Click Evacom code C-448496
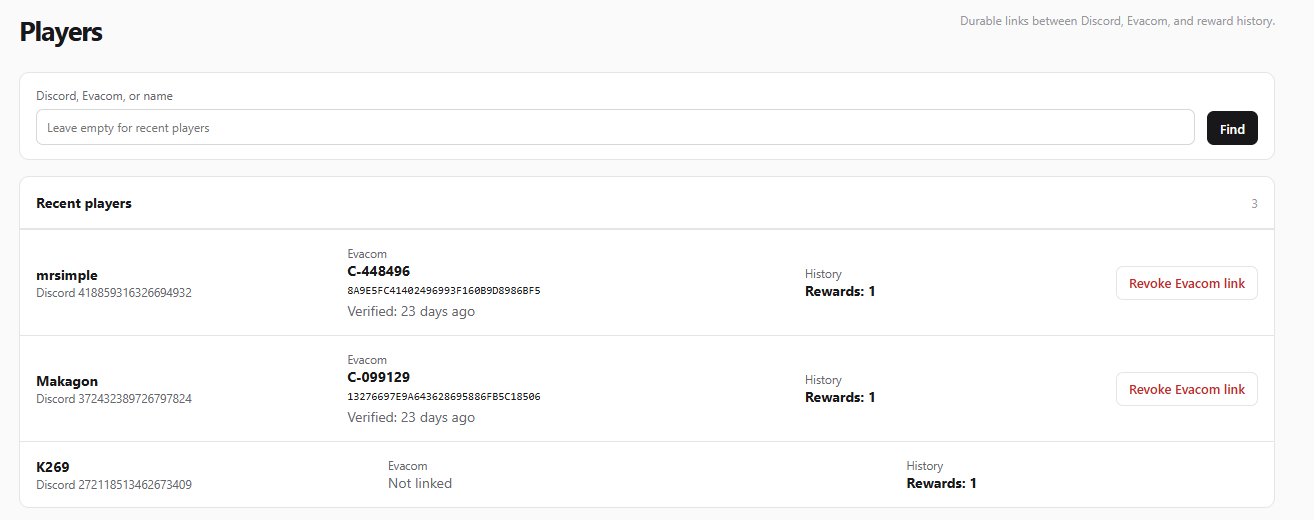 pyautogui.click(x=379, y=271)
